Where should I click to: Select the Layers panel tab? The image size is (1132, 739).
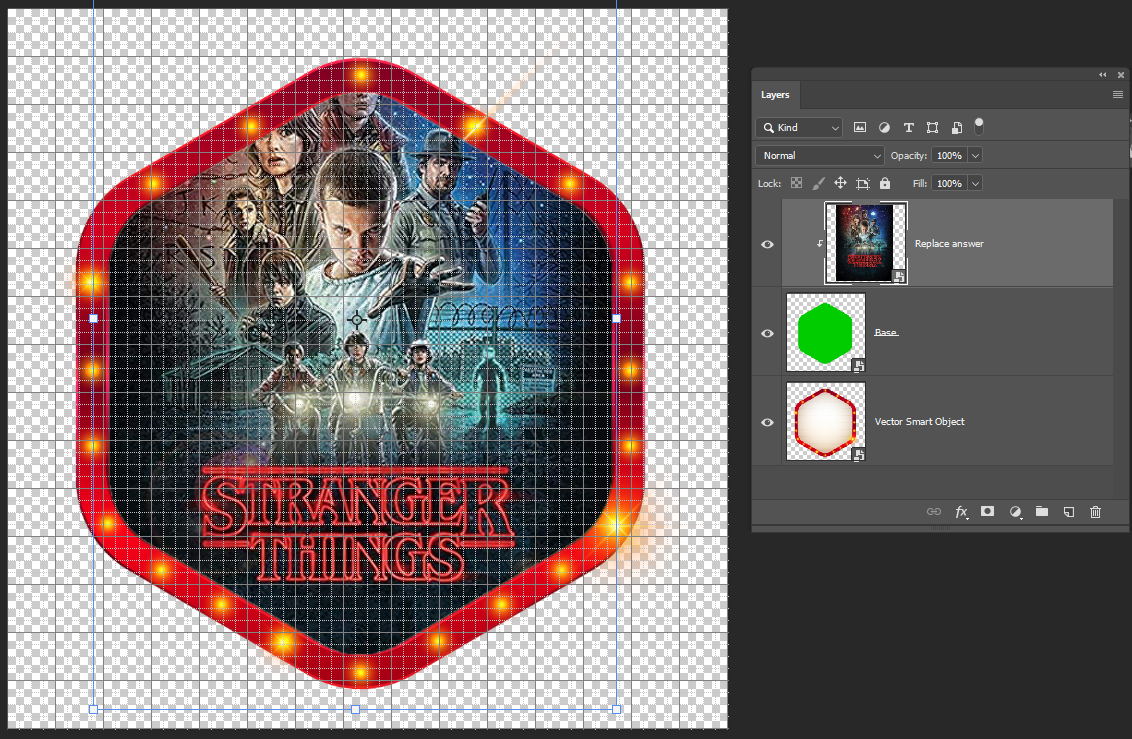point(775,95)
